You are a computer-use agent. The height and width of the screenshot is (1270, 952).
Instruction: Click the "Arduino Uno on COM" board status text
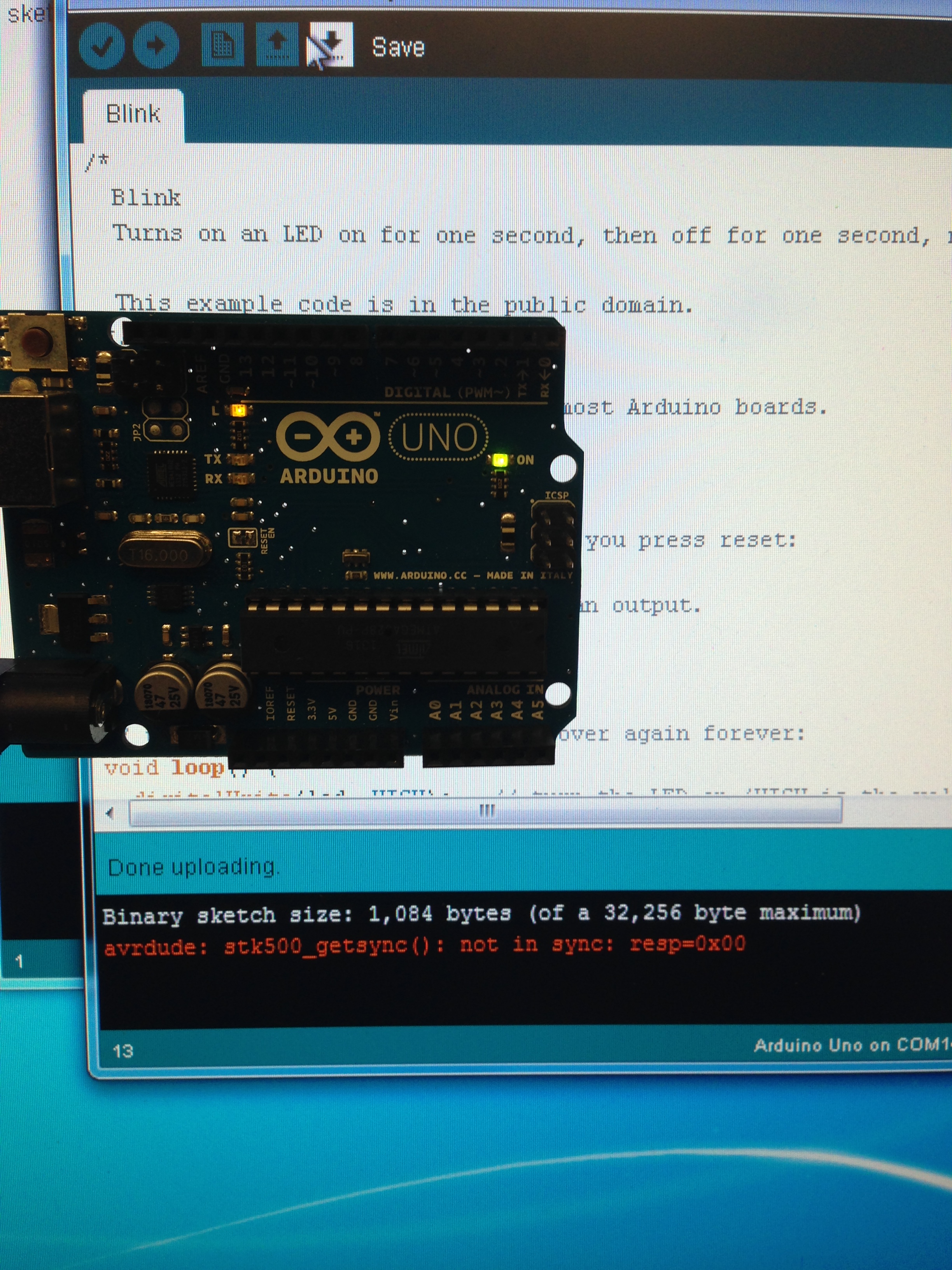point(853,1045)
